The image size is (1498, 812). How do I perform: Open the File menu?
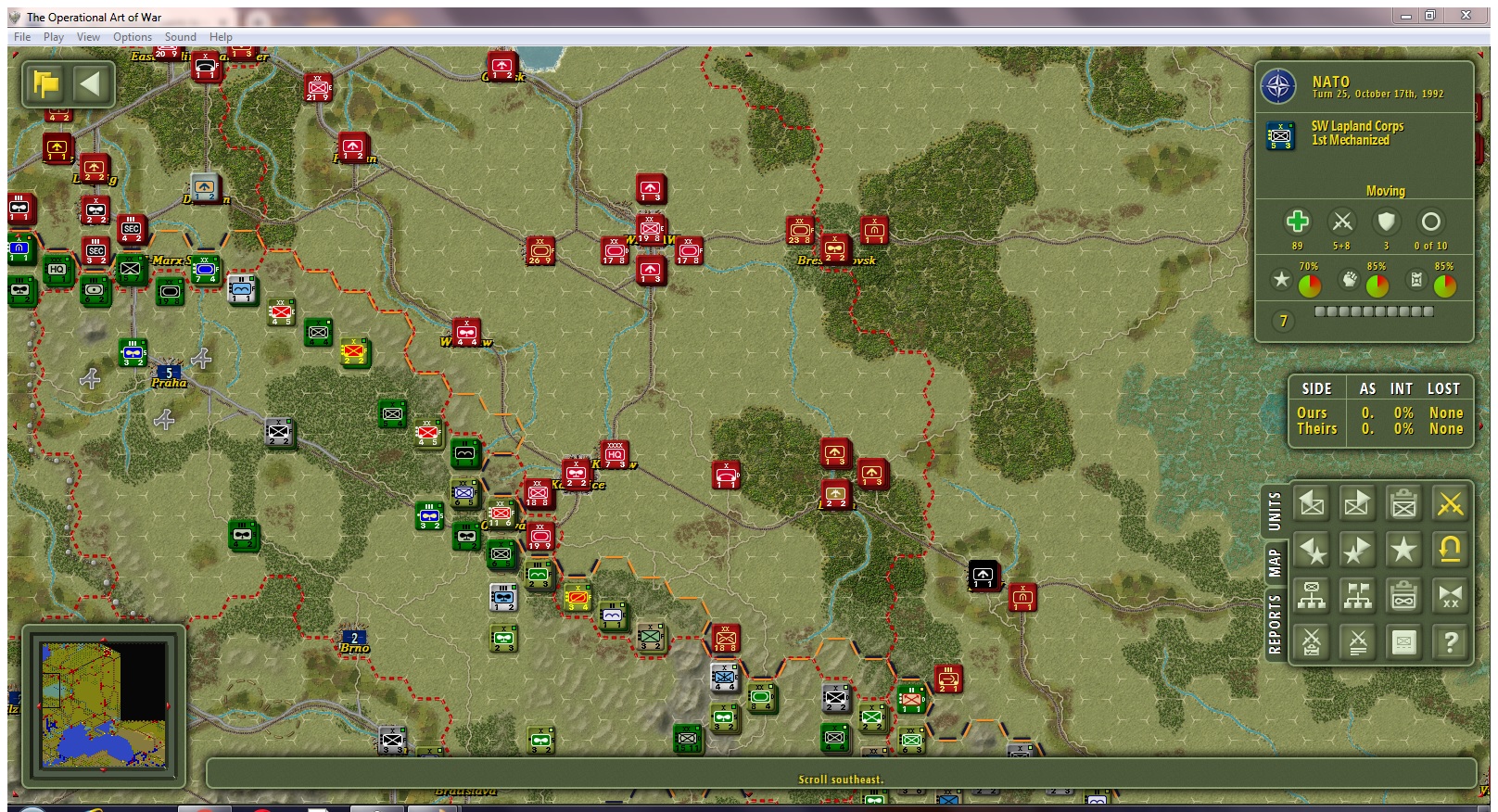point(22,37)
